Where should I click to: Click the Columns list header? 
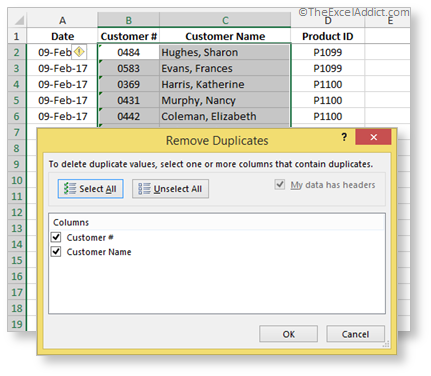(x=217, y=222)
